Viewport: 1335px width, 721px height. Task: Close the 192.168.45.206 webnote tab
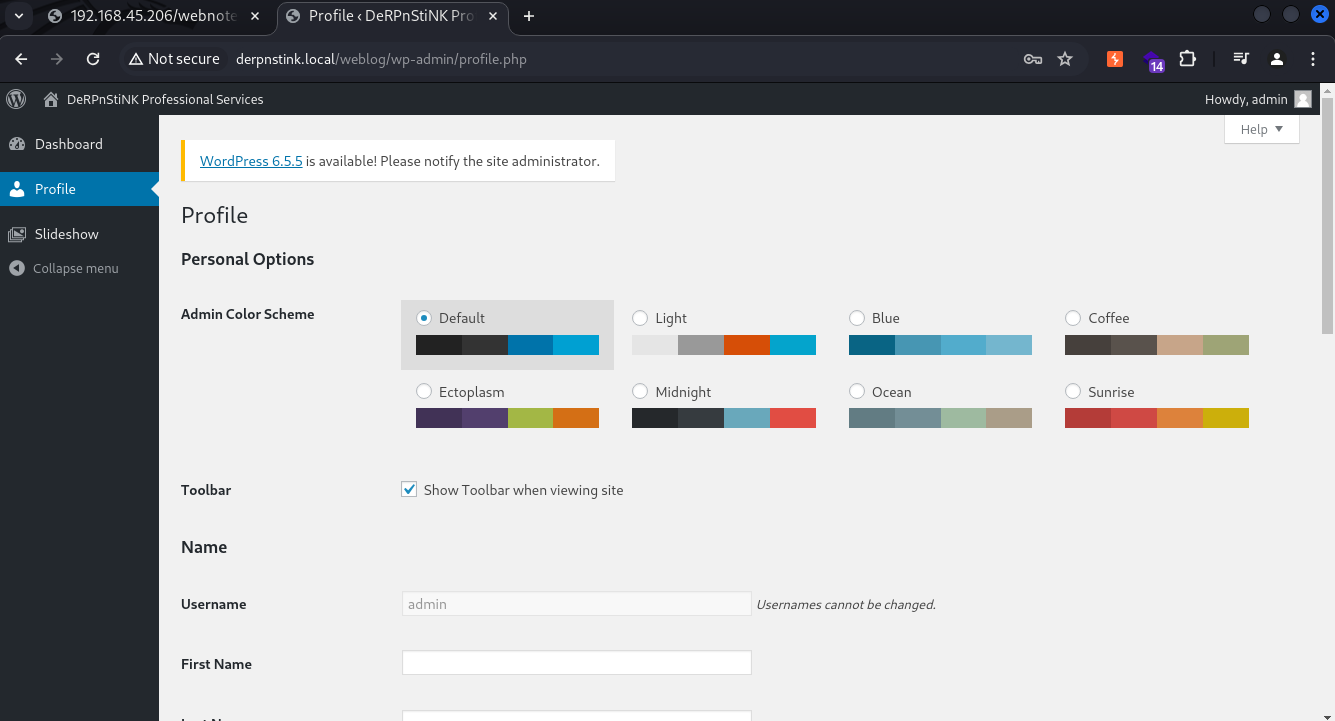pyautogui.click(x=257, y=16)
